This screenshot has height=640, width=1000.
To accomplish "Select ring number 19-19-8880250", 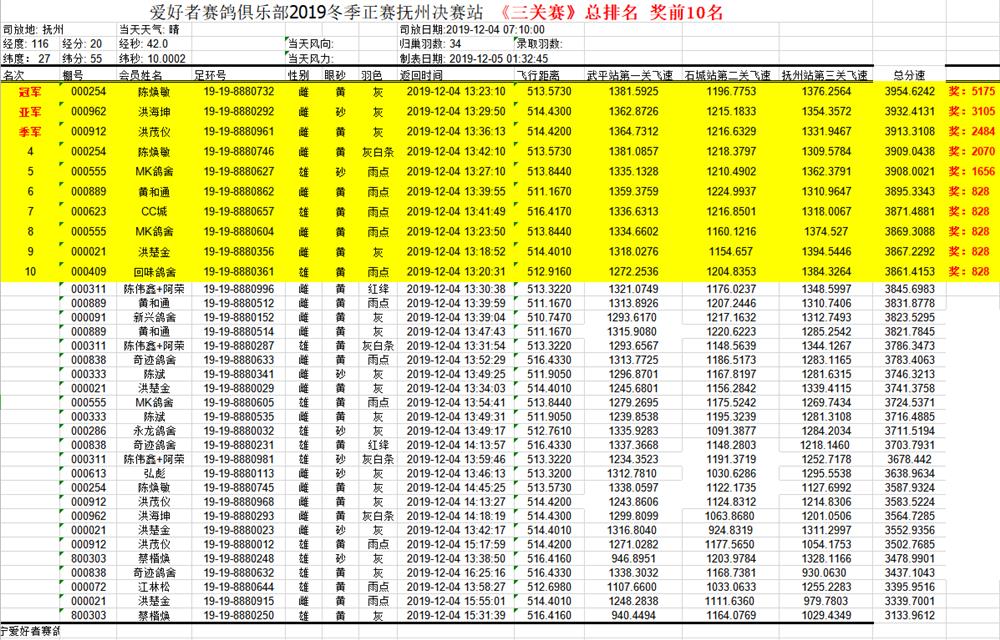I will click(x=239, y=616).
